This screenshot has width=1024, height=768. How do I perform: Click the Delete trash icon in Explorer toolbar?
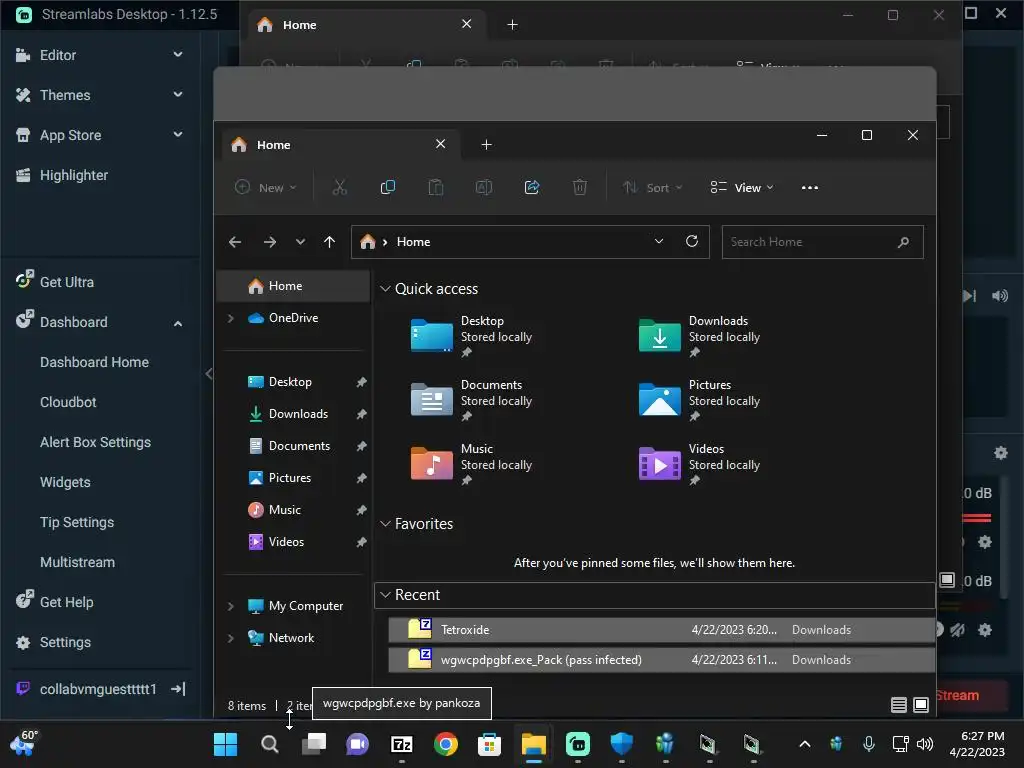[x=580, y=187]
